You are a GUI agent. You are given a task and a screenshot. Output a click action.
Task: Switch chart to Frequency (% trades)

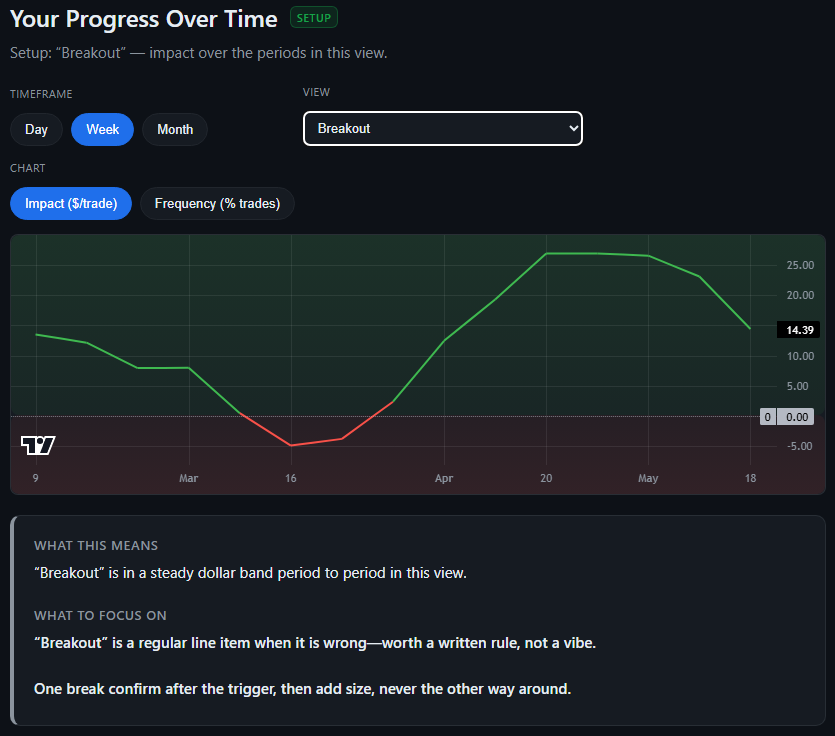click(217, 203)
